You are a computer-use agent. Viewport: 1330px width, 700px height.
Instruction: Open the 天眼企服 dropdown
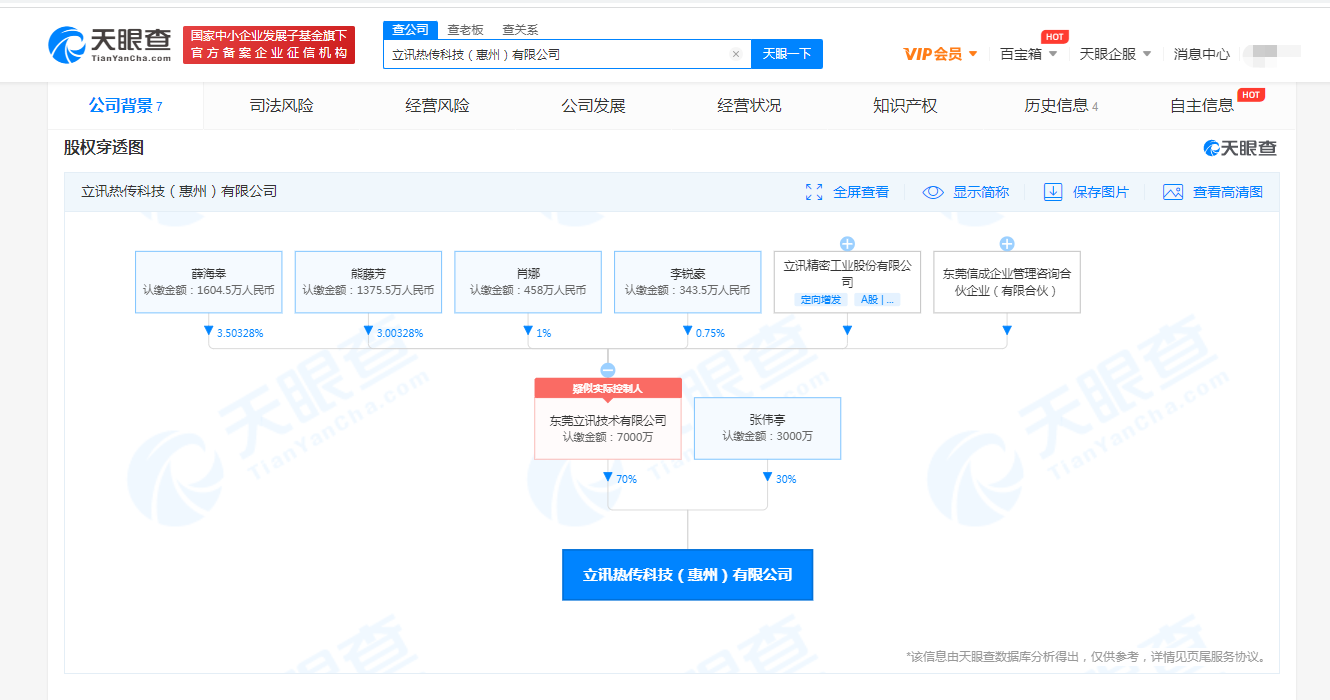(x=1115, y=54)
